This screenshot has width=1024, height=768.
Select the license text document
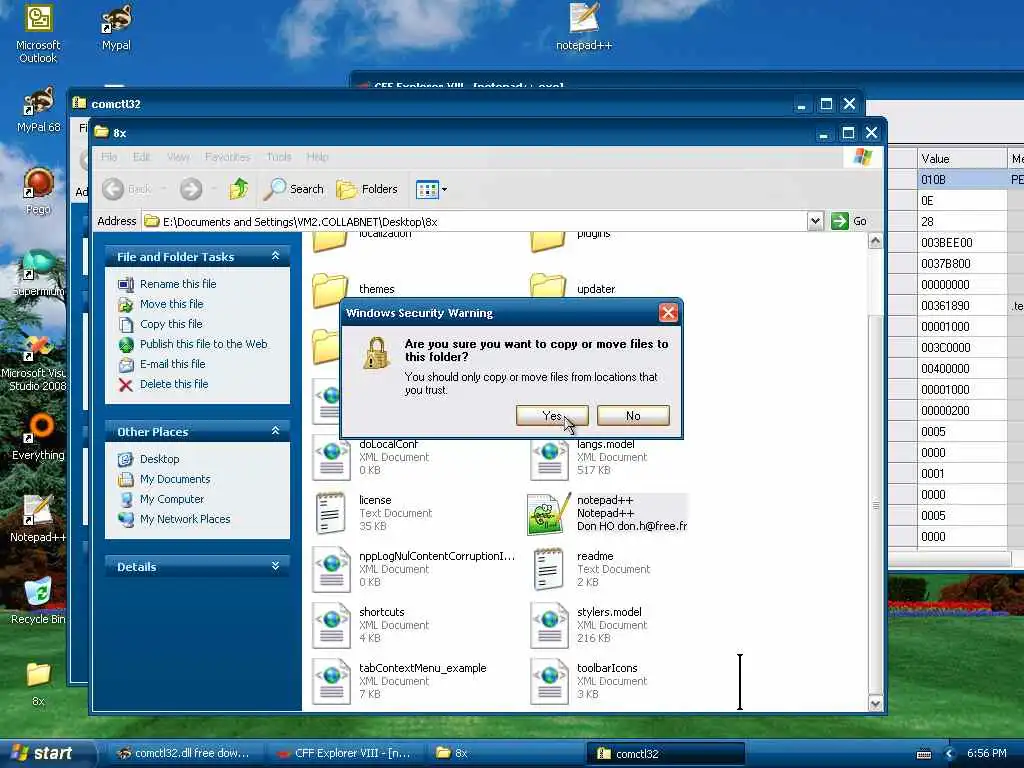point(372,513)
